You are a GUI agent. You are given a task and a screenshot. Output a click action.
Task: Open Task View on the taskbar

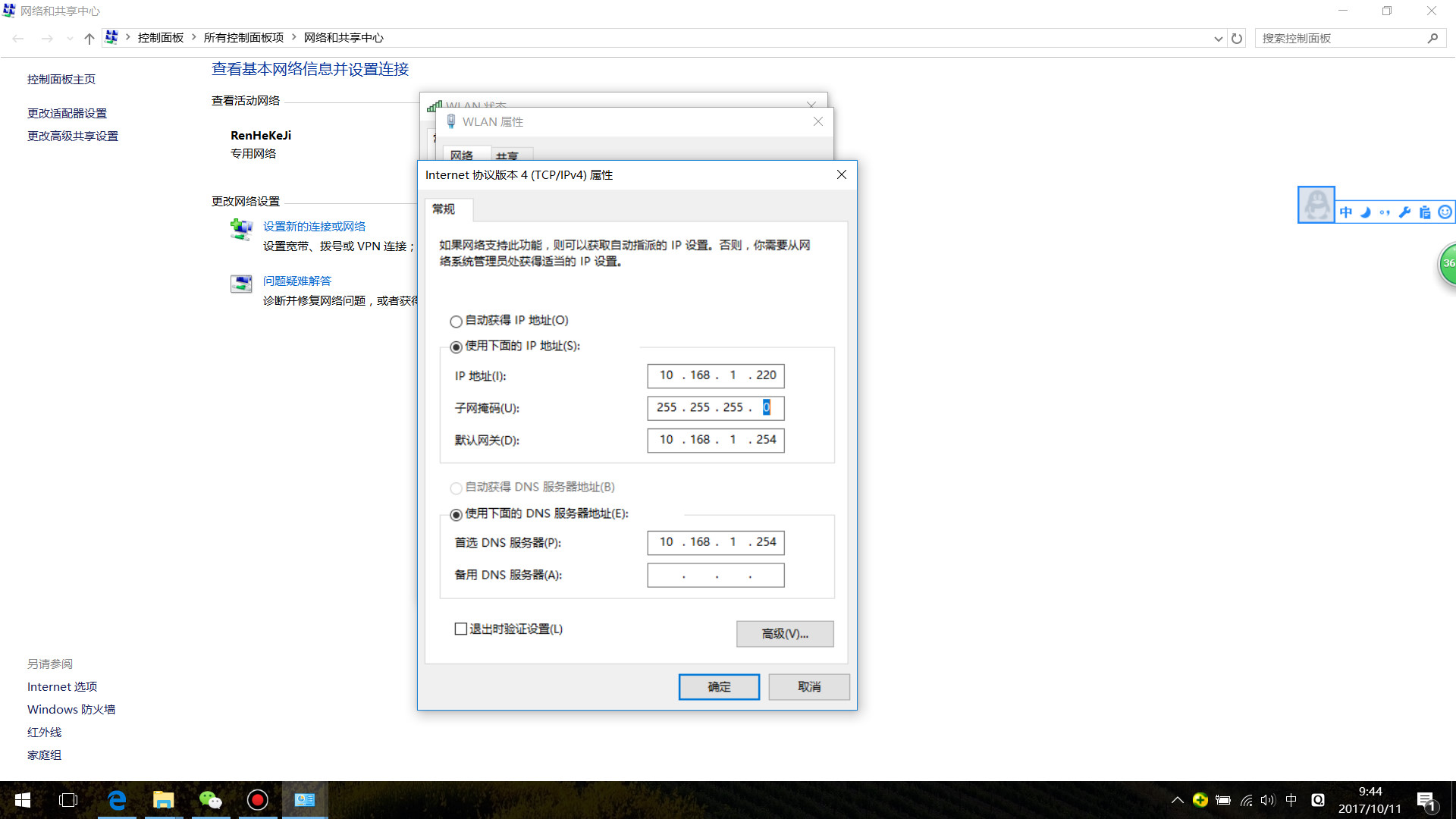pyautogui.click(x=68, y=800)
